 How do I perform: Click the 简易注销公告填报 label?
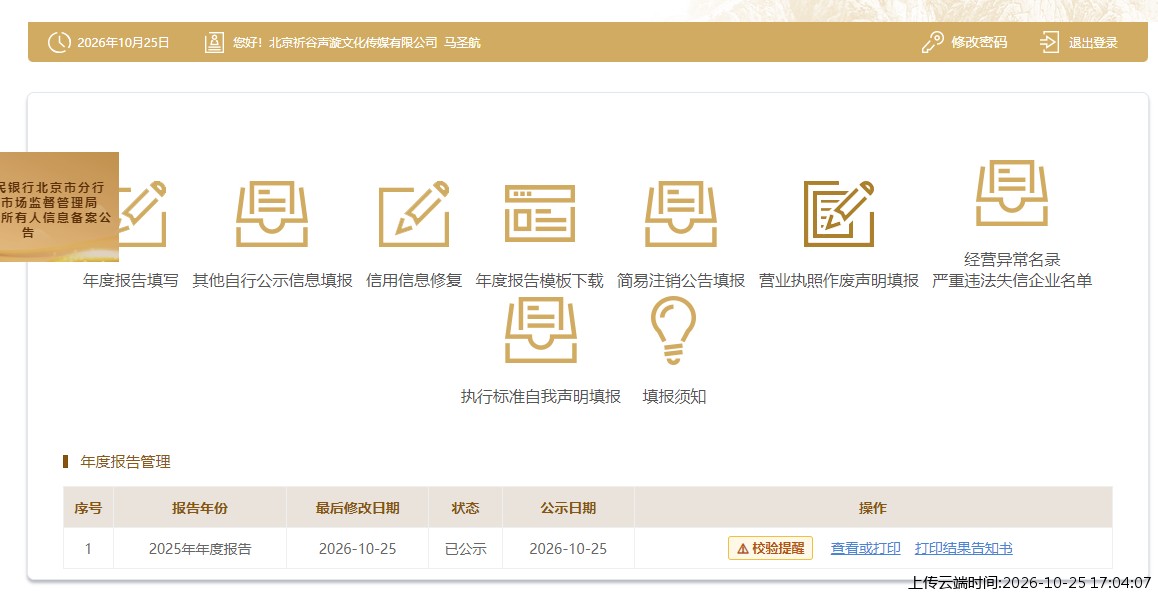pyautogui.click(x=681, y=281)
